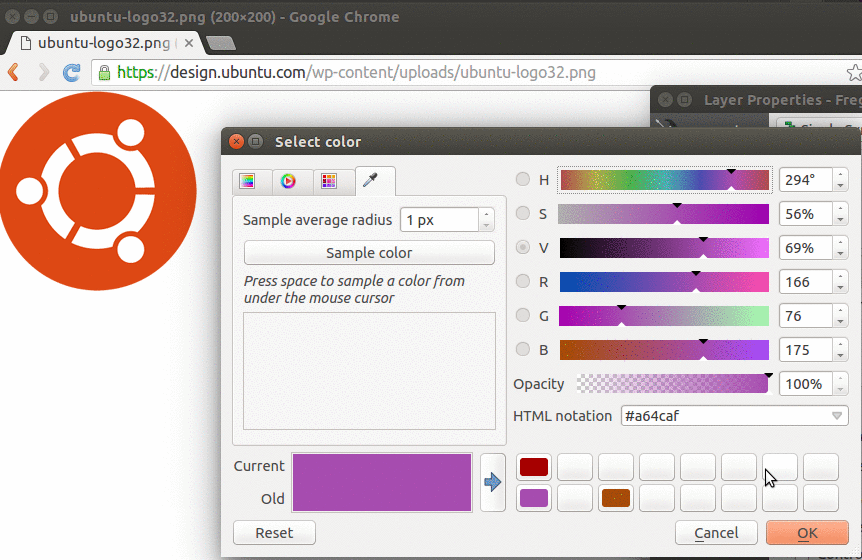The height and width of the screenshot is (560, 862).
Task: Click the Reset button
Action: click(274, 533)
